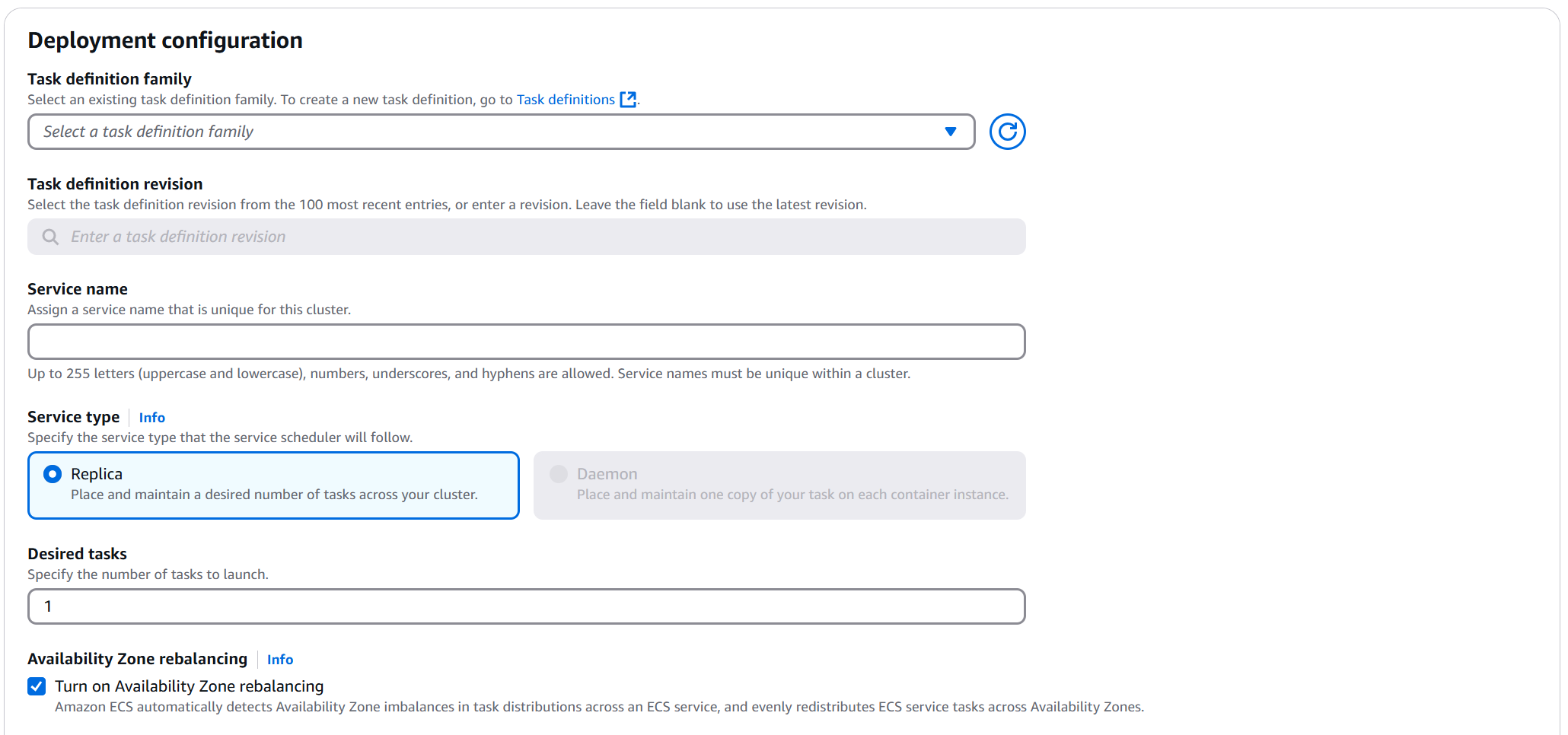Click 'Amazon ECS automatically detects' description text
Image resolution: width=1568 pixels, height=735 pixels.
(599, 707)
